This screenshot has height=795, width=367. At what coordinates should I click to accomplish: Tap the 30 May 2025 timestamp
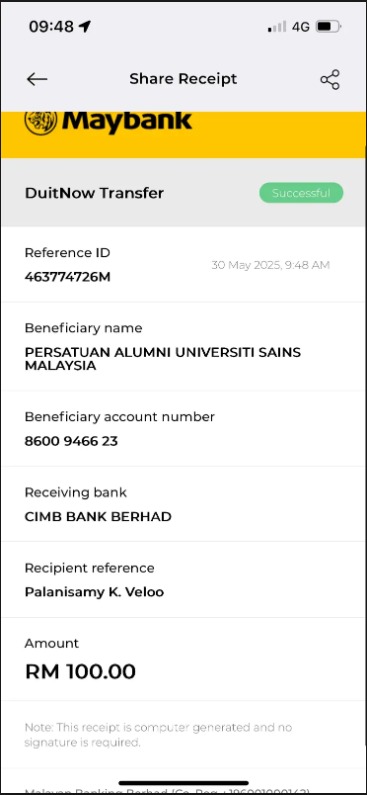[270, 265]
